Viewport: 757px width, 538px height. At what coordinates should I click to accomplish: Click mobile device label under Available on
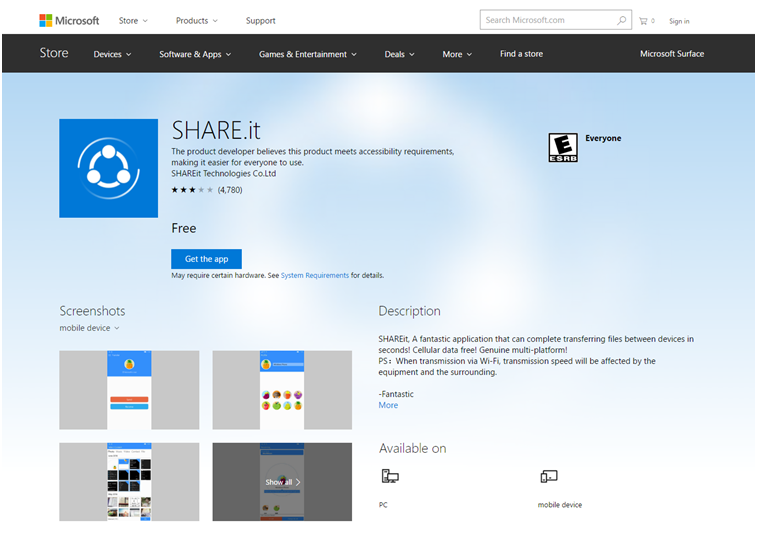tap(560, 505)
